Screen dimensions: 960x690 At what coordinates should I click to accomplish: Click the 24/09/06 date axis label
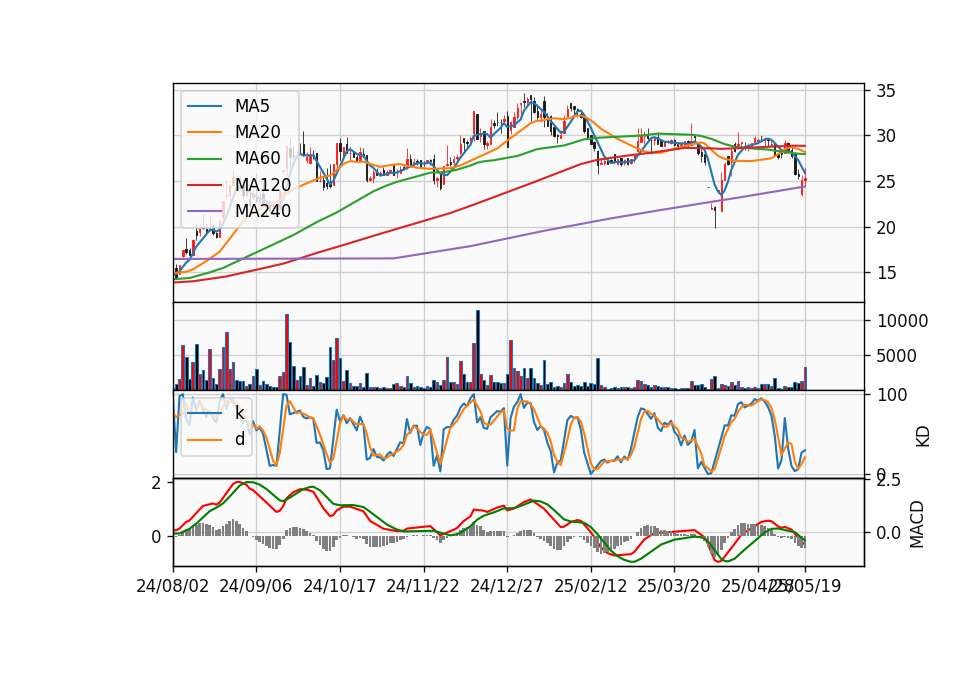tap(256, 586)
